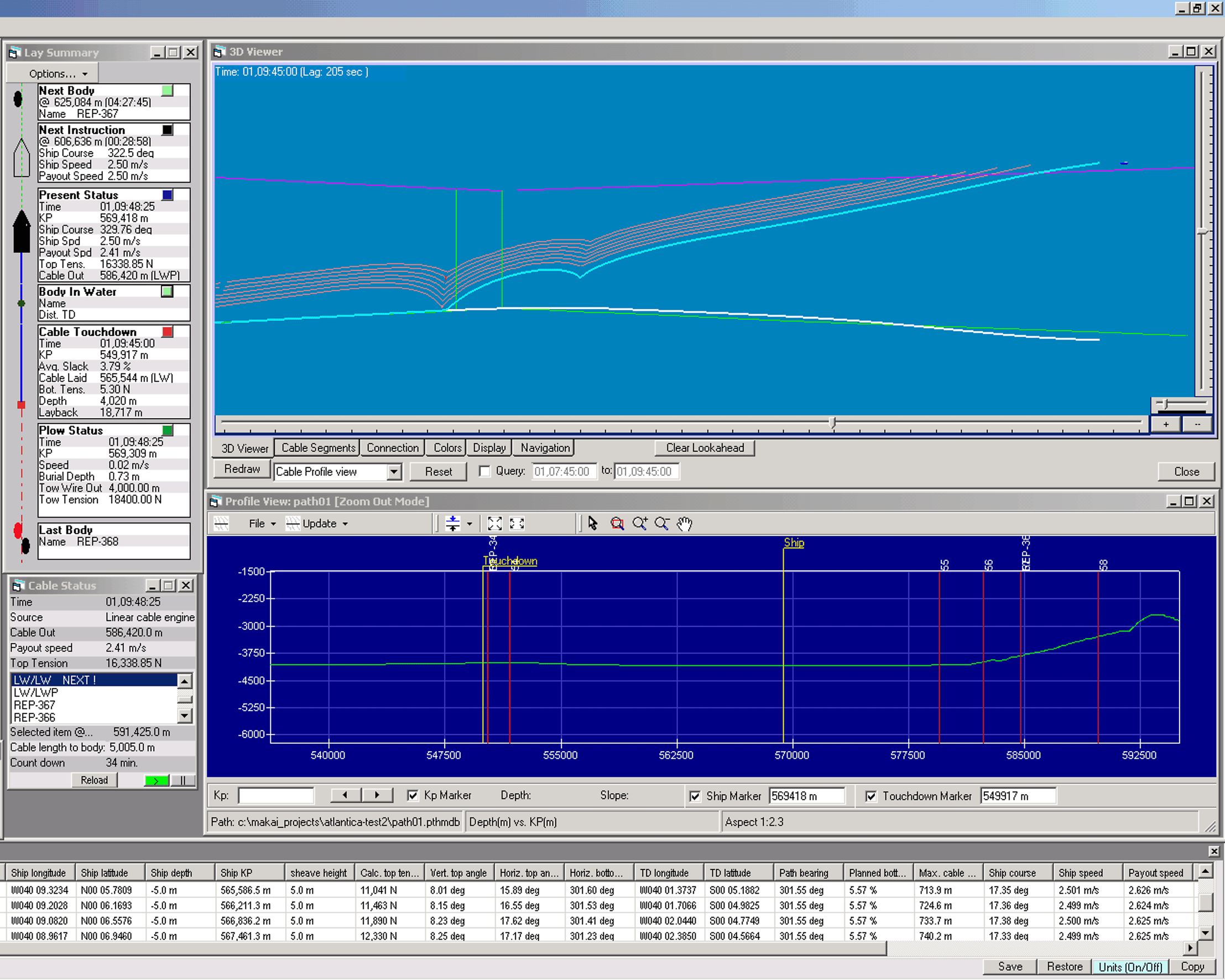Step KP marker backward with left arrow
This screenshot has width=1225, height=980.
(346, 795)
